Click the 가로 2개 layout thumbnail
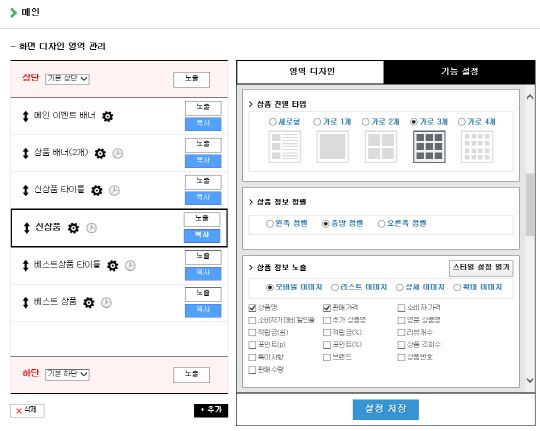540x431 pixels. (x=381, y=146)
